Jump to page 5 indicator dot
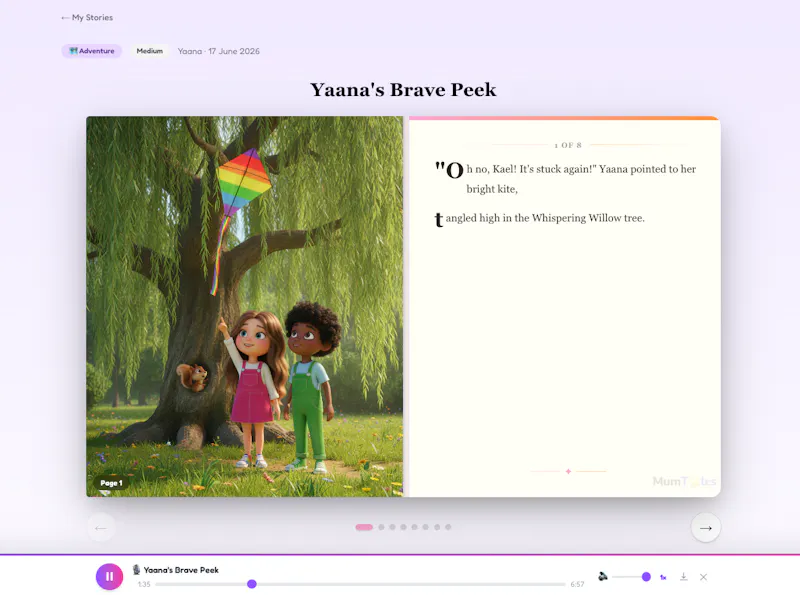 pos(415,527)
